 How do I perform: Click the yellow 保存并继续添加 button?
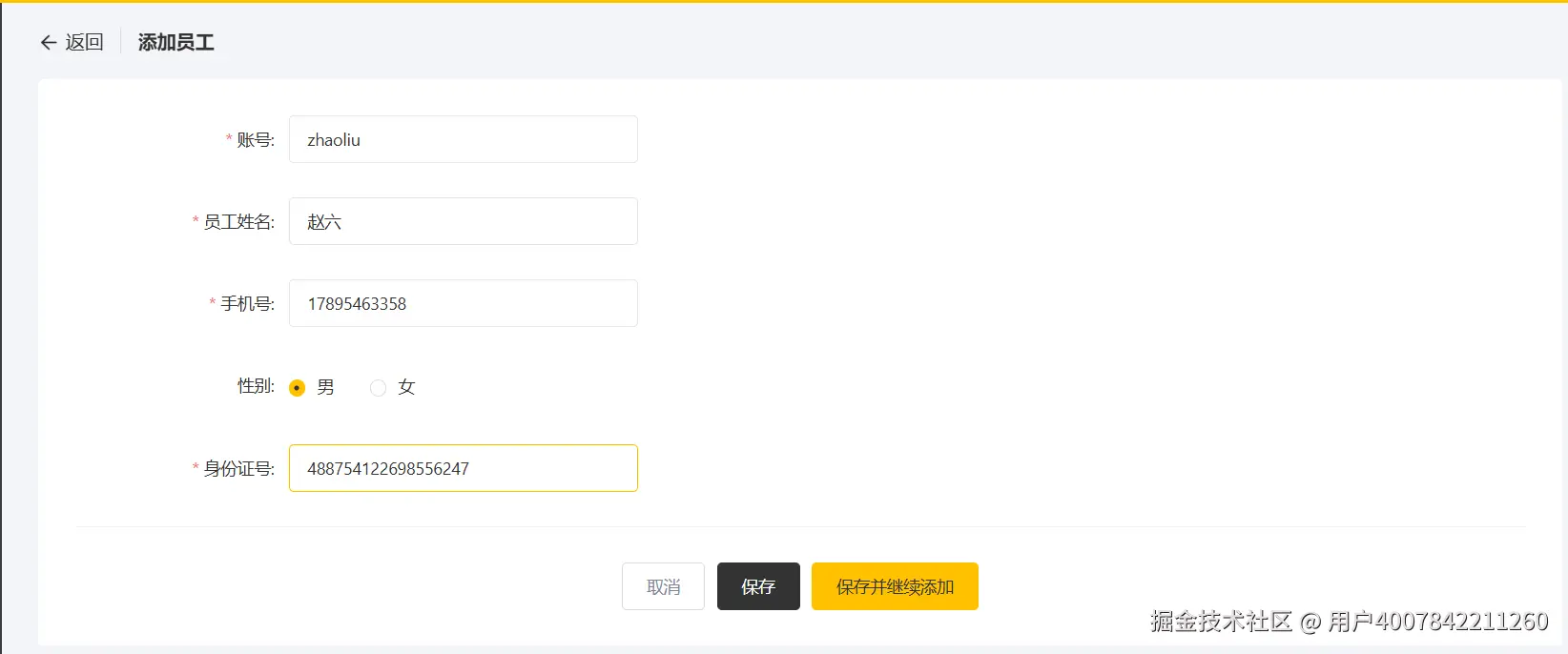(x=895, y=586)
